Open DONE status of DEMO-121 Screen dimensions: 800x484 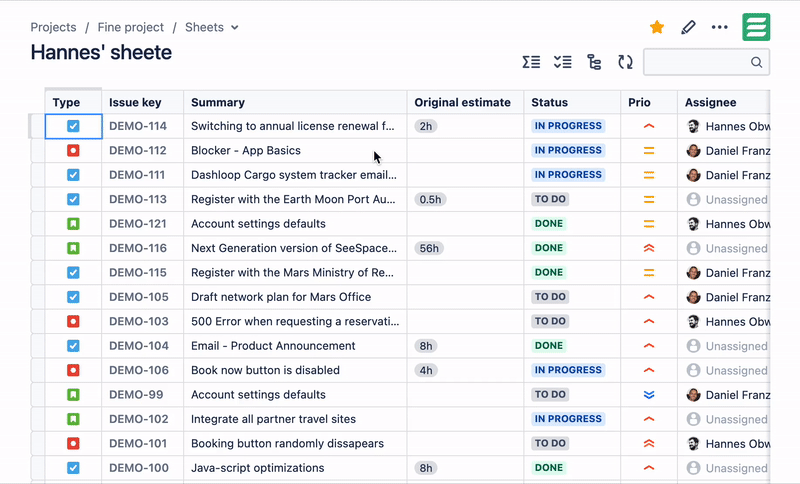(x=548, y=224)
